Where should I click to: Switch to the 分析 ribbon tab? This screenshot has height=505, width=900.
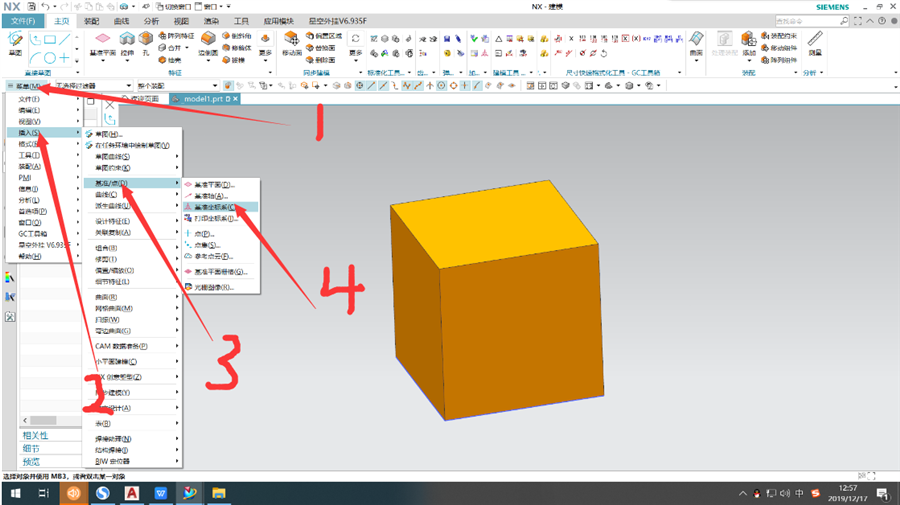coord(152,21)
